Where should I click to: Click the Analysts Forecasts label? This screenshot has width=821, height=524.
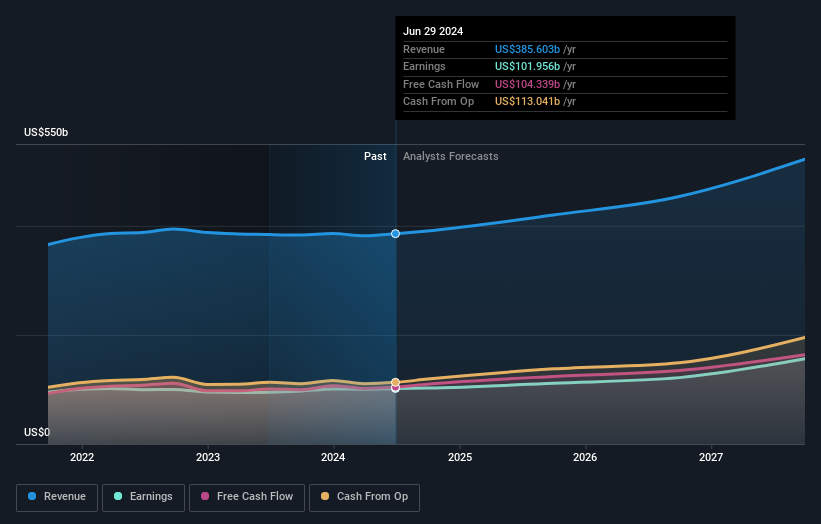451,157
